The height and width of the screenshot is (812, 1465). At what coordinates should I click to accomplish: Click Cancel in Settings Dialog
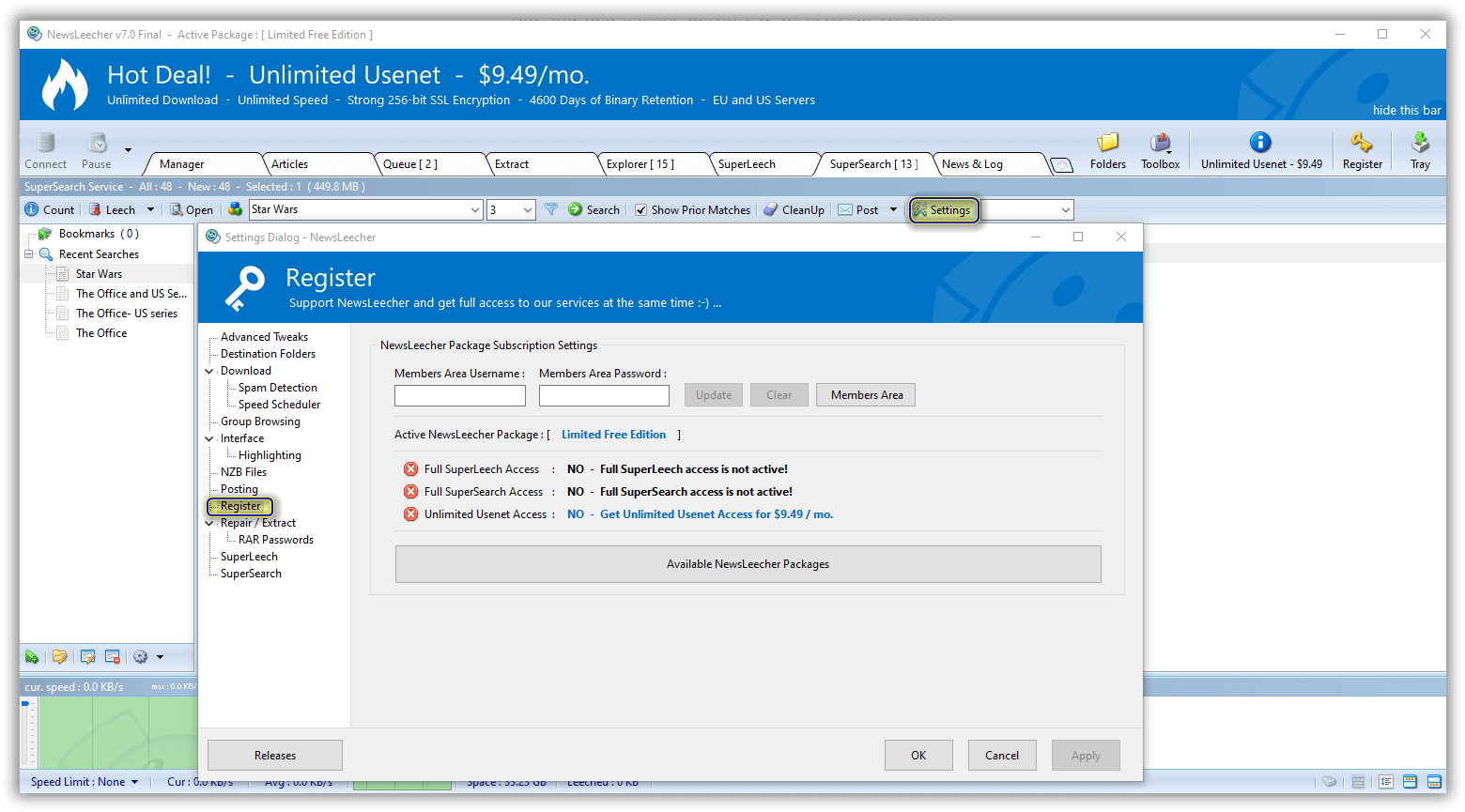1002,756
